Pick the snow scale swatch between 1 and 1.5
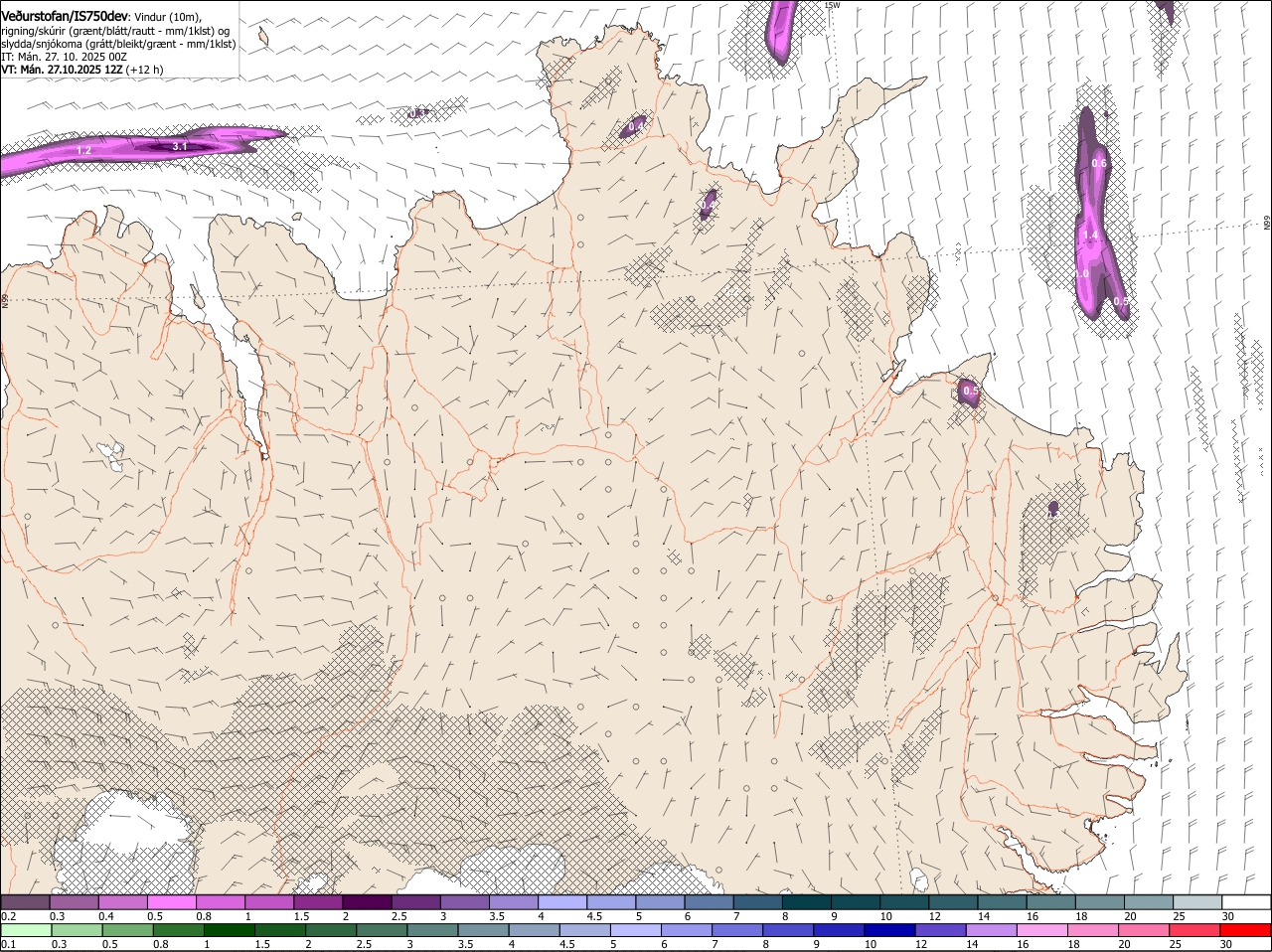The width and height of the screenshot is (1272, 952). [x=269, y=902]
